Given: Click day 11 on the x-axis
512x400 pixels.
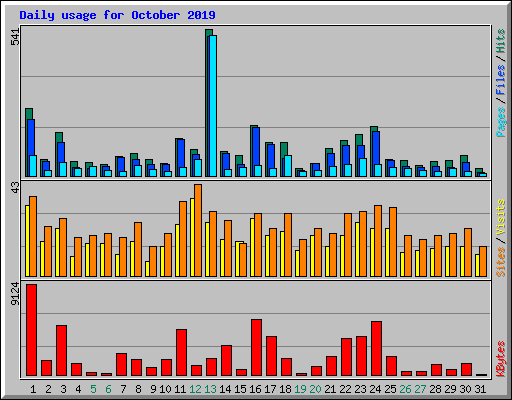Looking at the screenshot, I should pos(180,389).
